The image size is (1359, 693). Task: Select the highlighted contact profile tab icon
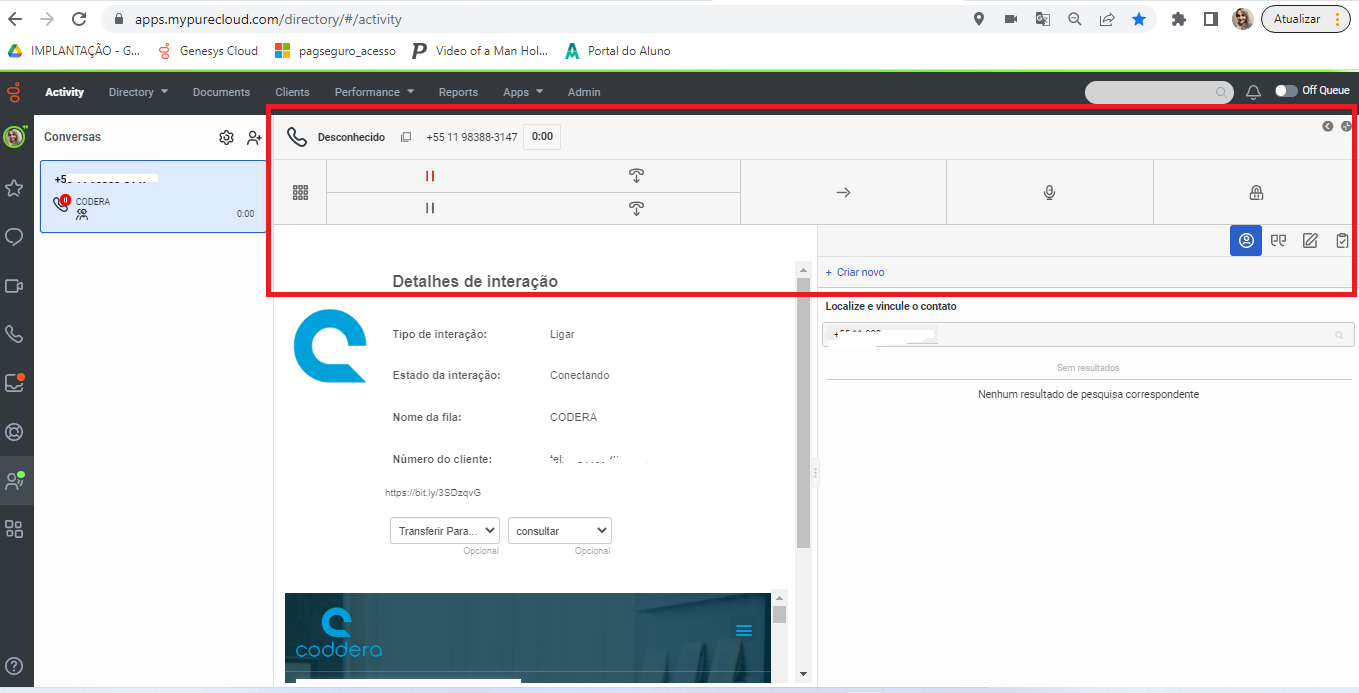pyautogui.click(x=1245, y=240)
